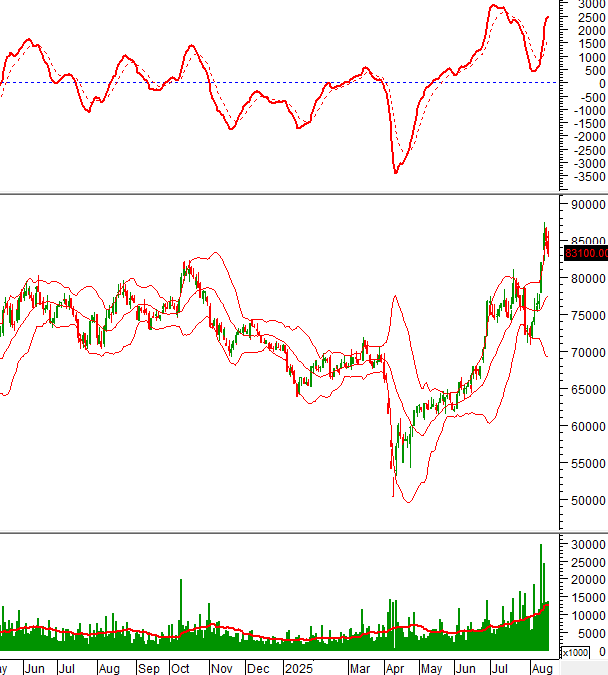Click the -1500 oscillator axis value

pos(590,124)
